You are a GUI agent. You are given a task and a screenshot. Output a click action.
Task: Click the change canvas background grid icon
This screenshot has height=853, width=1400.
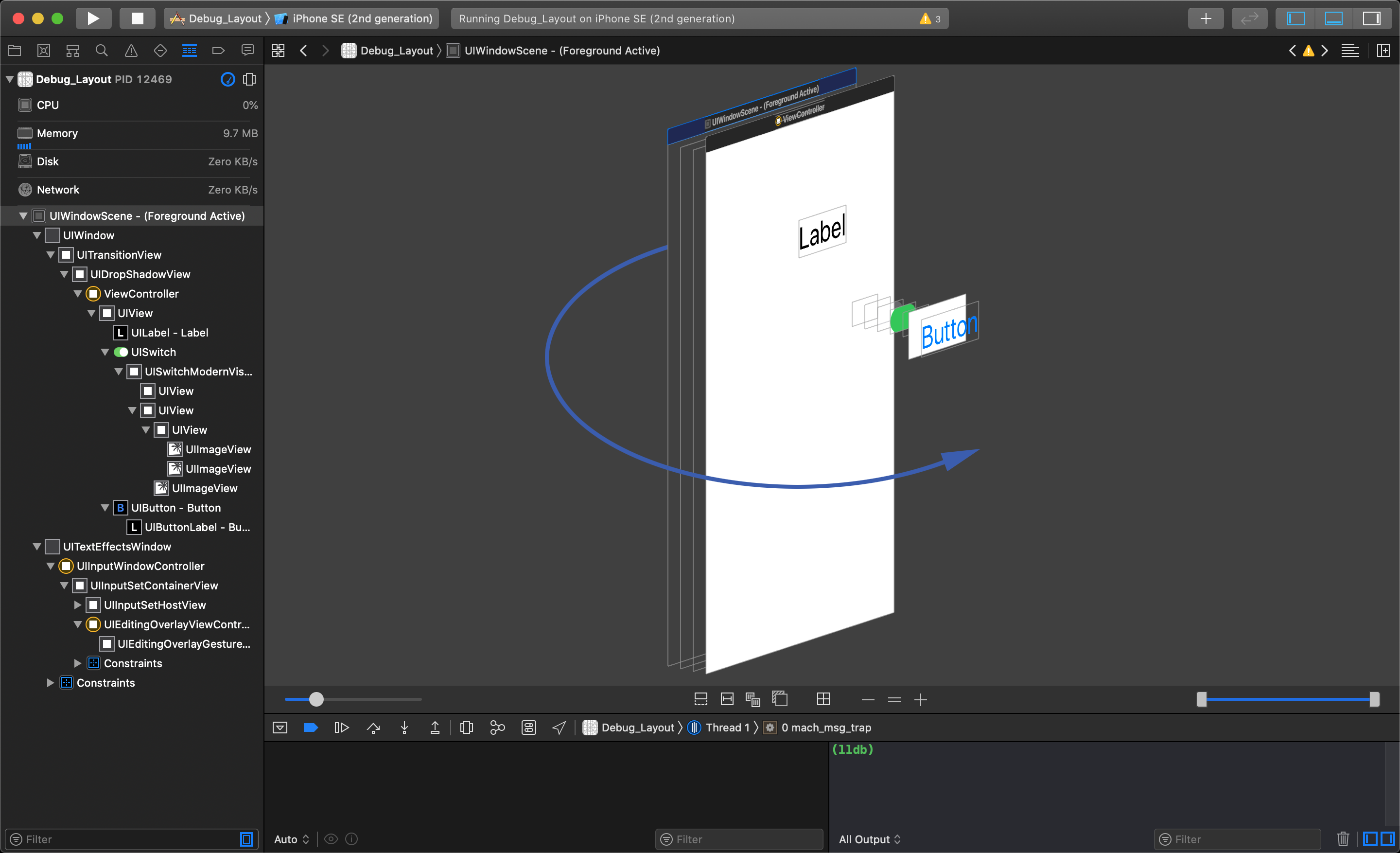823,699
